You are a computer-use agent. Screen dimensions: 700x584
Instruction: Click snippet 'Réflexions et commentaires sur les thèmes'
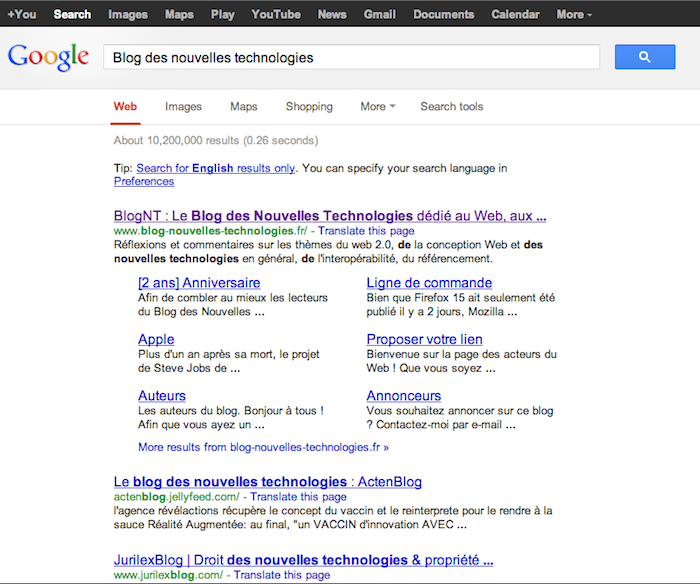point(328,251)
